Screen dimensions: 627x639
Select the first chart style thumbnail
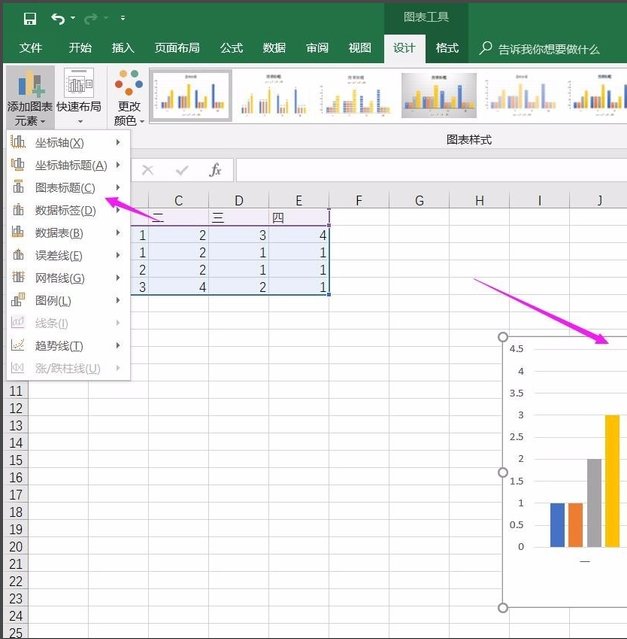(x=191, y=95)
